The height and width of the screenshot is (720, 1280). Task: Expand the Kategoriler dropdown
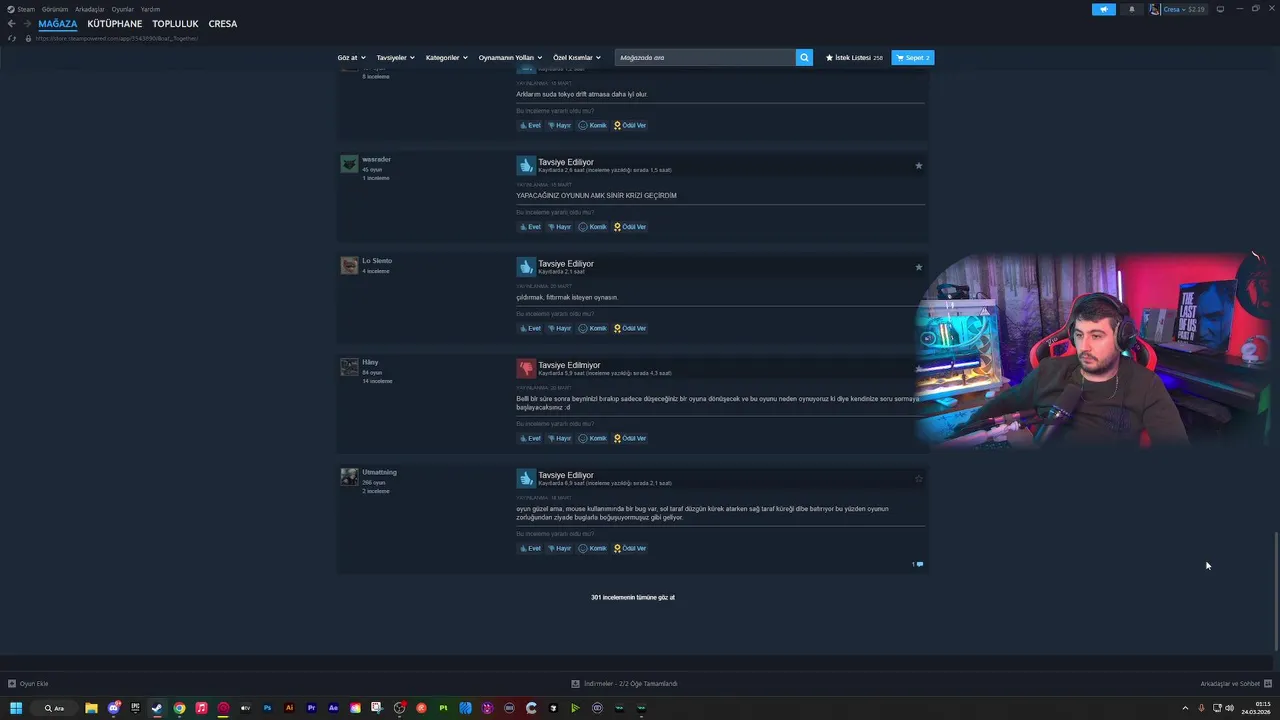tap(447, 57)
